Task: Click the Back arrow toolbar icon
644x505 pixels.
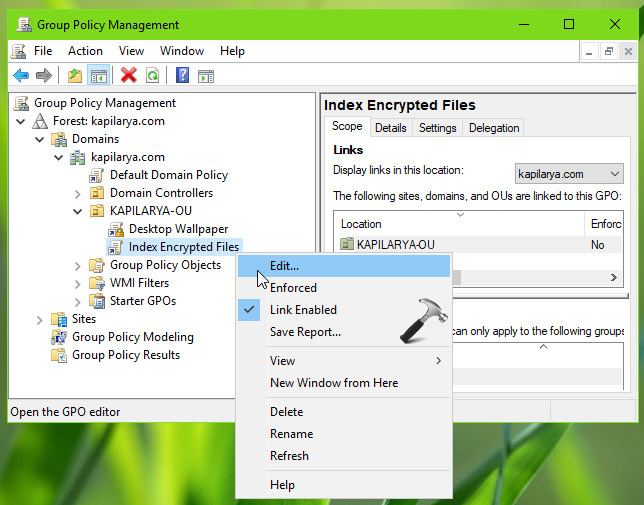Action: 21,76
